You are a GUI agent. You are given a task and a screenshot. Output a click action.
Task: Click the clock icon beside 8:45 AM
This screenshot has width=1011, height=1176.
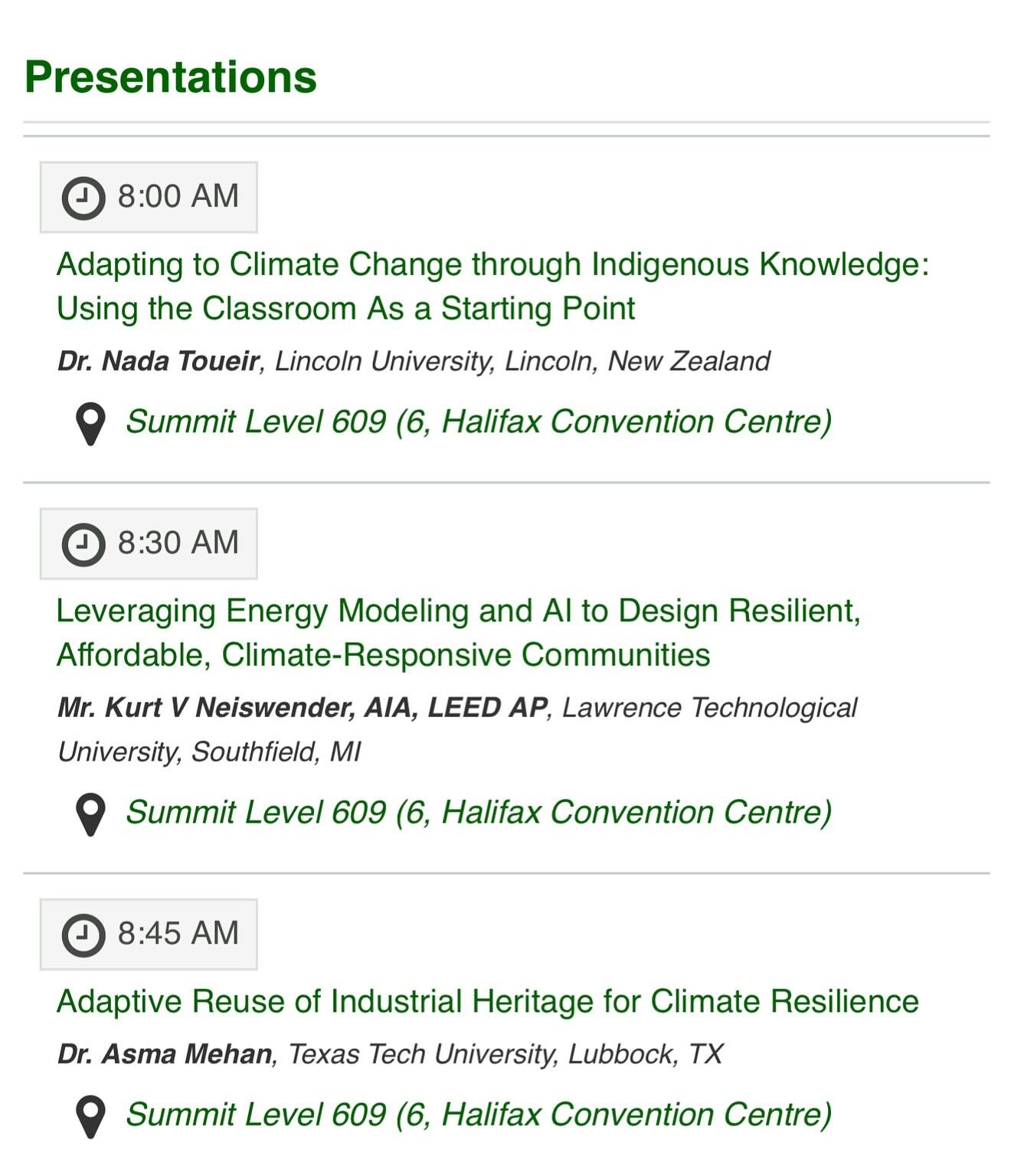pyautogui.click(x=83, y=935)
